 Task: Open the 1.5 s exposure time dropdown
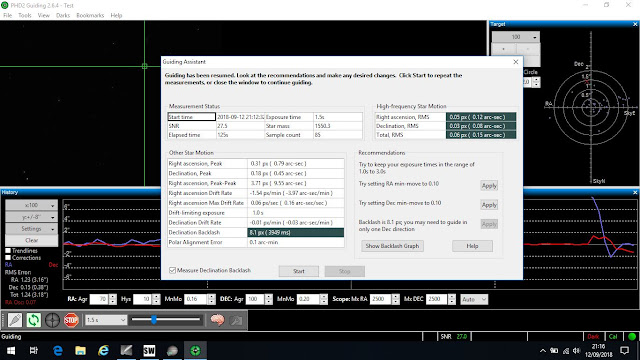tap(106, 320)
